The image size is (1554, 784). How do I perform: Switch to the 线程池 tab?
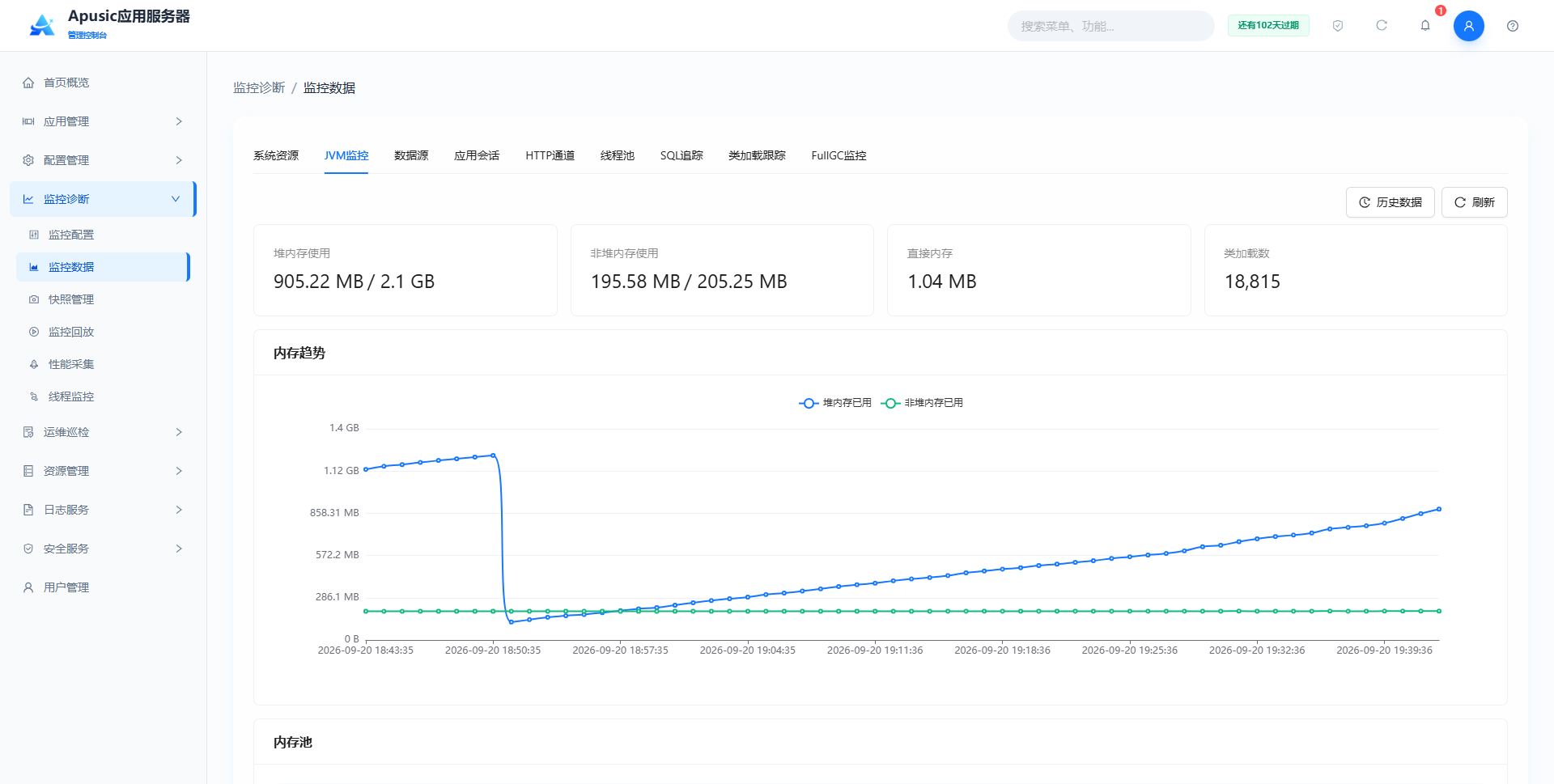click(x=618, y=155)
